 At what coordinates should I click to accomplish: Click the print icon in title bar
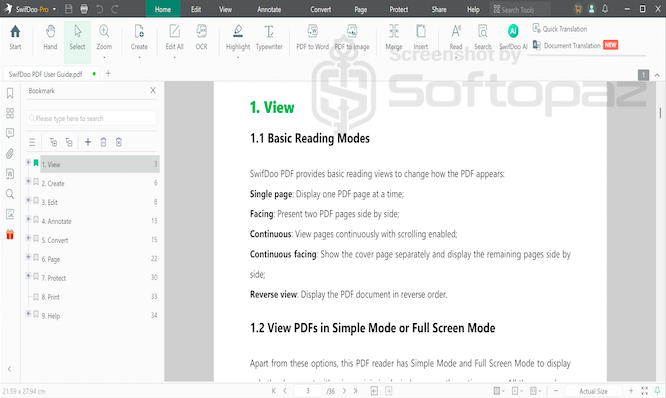click(84, 9)
